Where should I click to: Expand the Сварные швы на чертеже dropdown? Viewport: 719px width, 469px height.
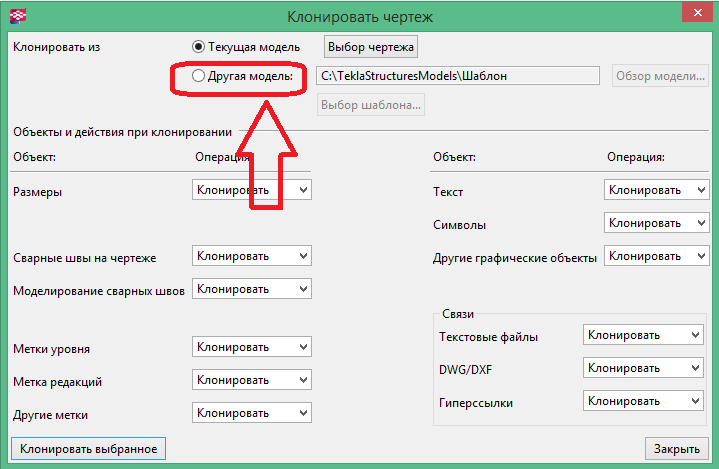252,257
